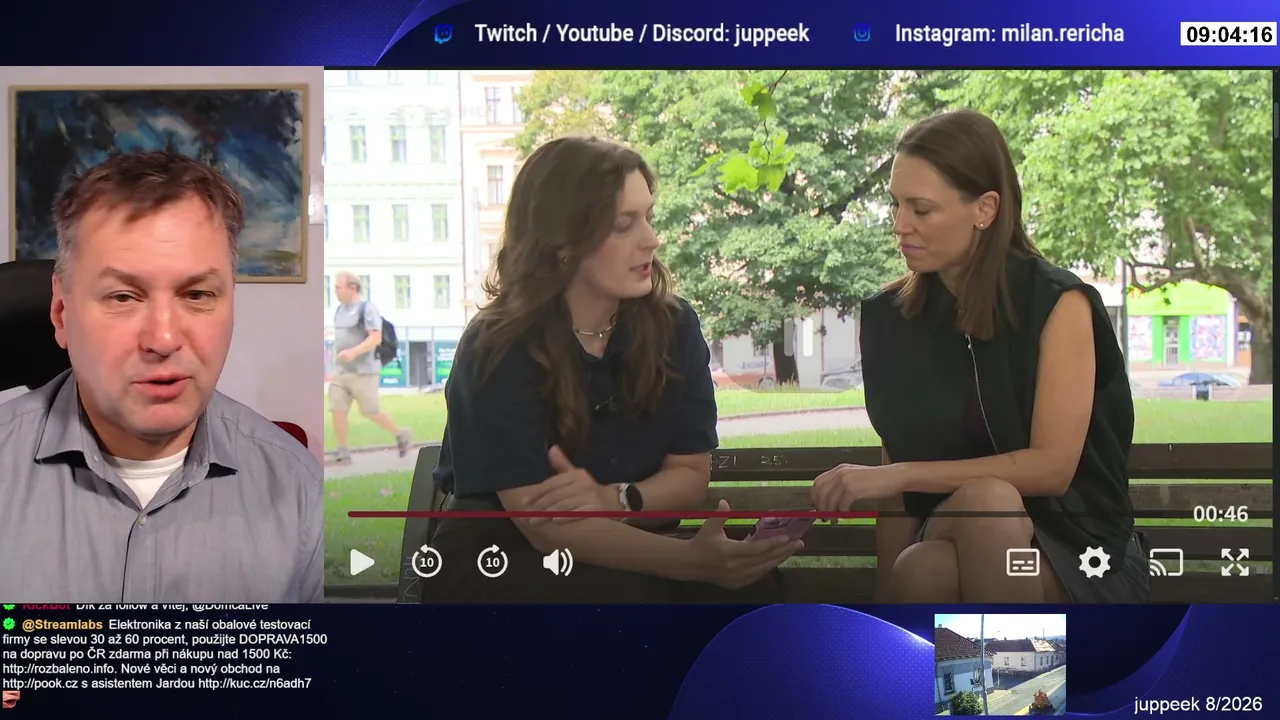Click the @Streamlabs username in chat

[x=62, y=624]
